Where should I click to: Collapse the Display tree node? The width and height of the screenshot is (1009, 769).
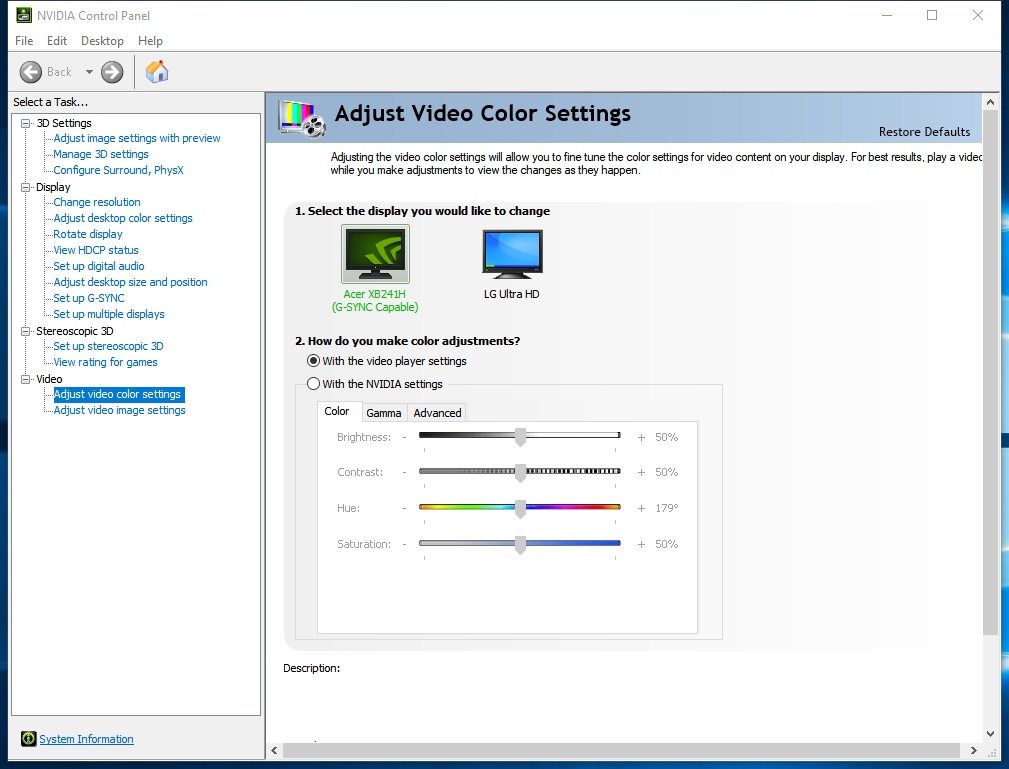point(26,187)
